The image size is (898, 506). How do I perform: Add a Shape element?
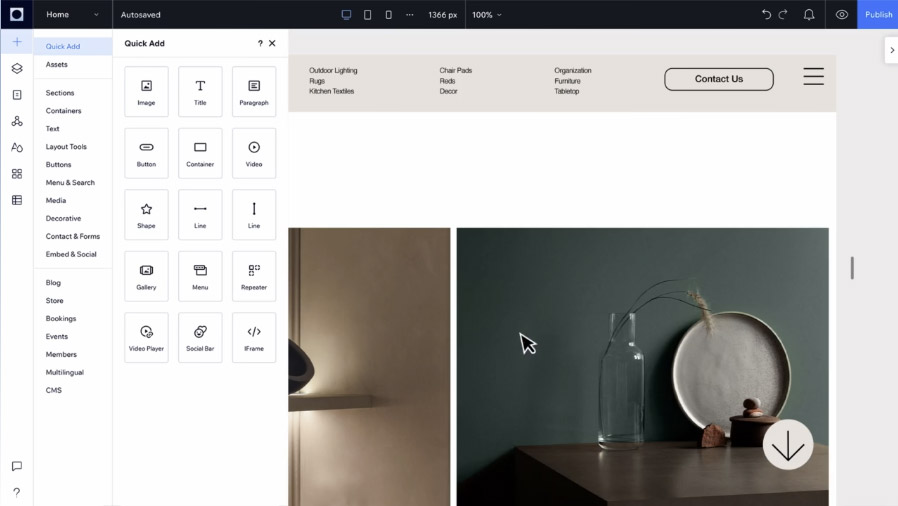click(146, 215)
